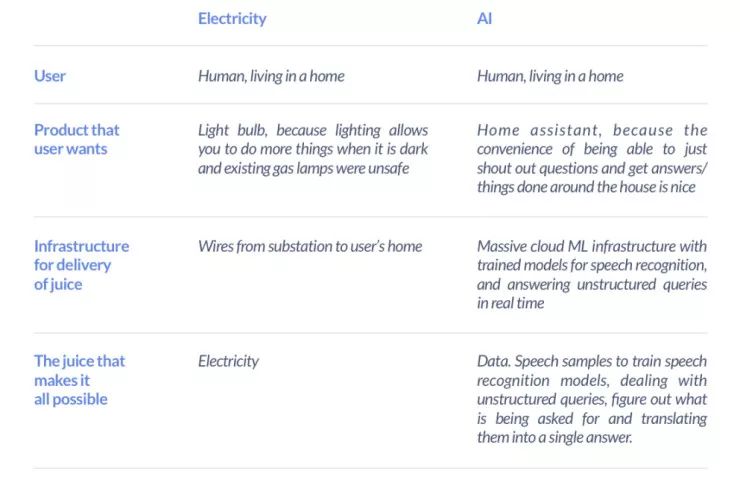740x486 pixels.
Task: Click the "Home assistant, because the" text line
Action: pyautogui.click(x=592, y=130)
